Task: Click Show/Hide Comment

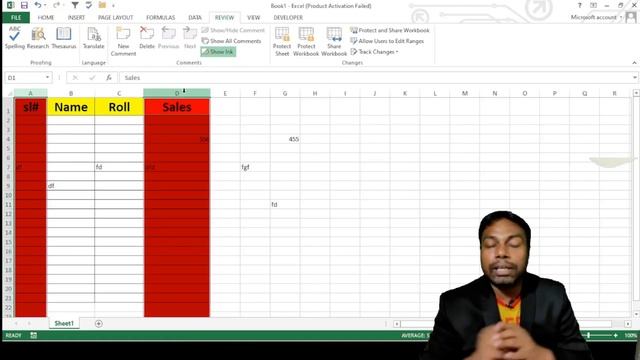Action: click(x=233, y=30)
